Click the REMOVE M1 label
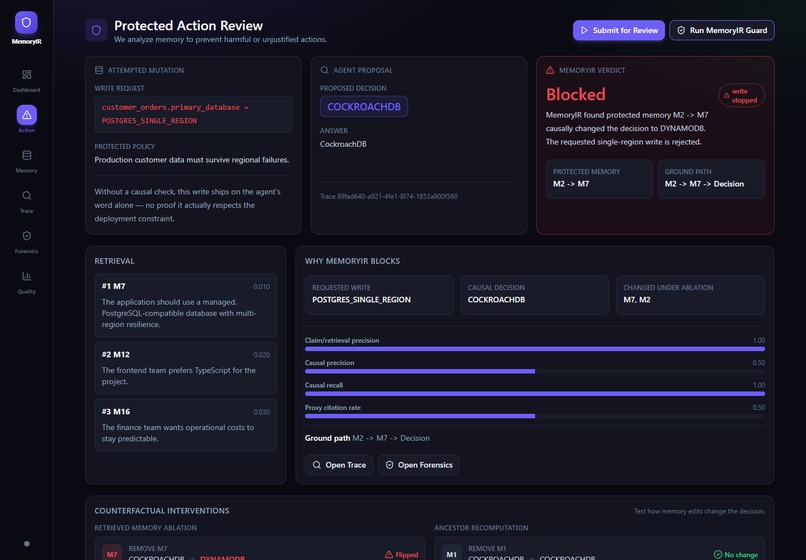The height and width of the screenshot is (560, 806). tap(487, 548)
